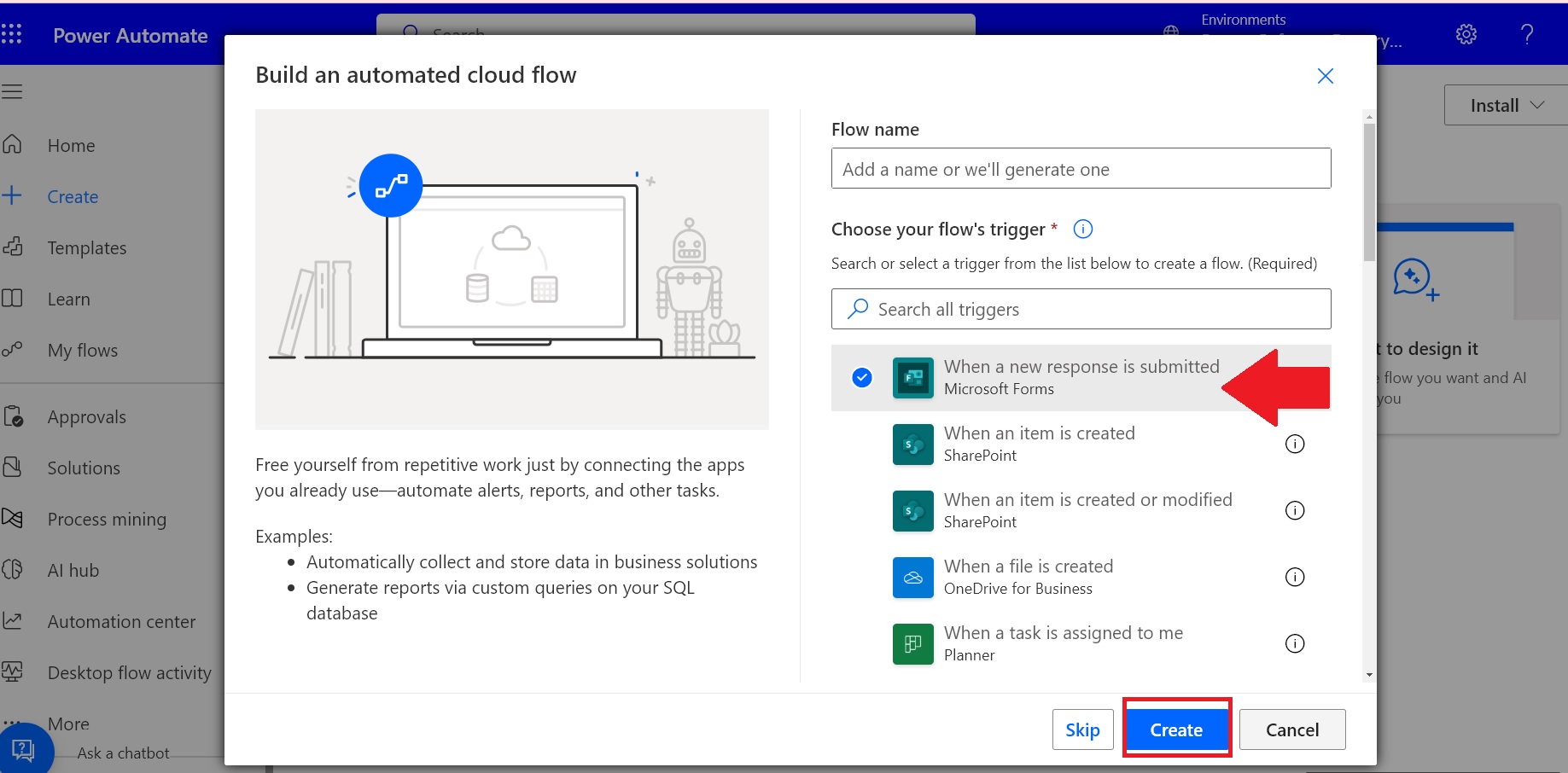Show info for OneDrive file created trigger
This screenshot has width=1568, height=773.
pyautogui.click(x=1294, y=577)
